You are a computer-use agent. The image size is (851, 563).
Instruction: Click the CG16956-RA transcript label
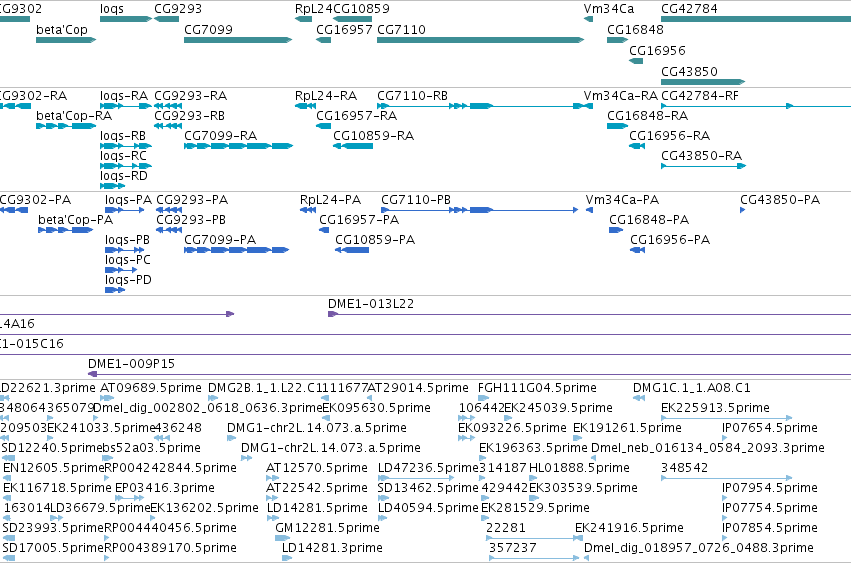(x=670, y=136)
